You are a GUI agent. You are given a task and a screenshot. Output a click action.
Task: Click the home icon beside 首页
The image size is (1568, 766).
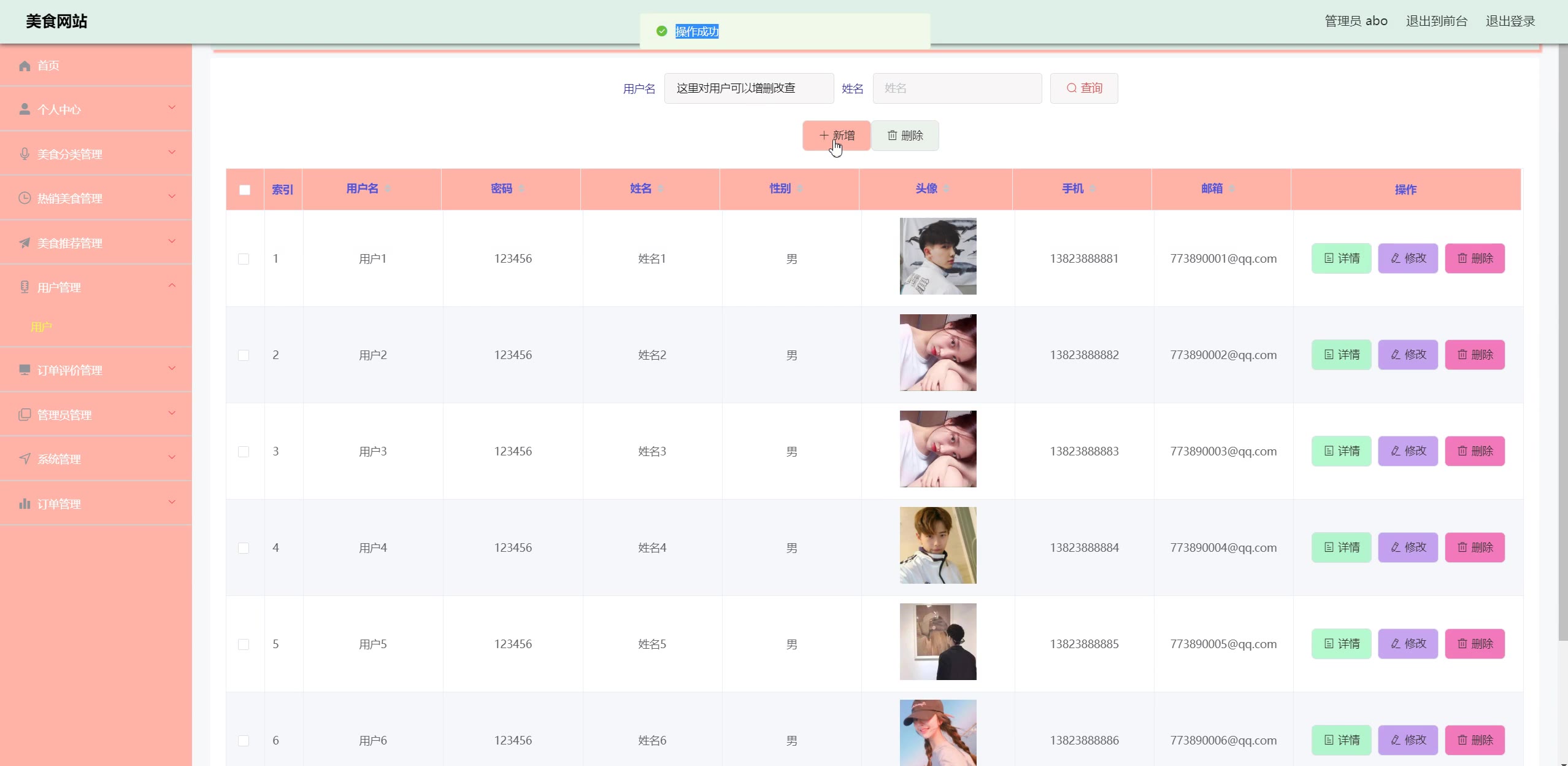25,66
